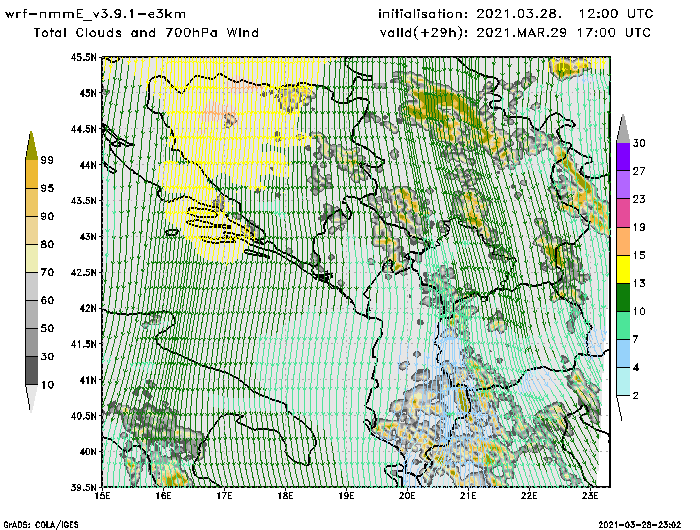Select the pink 19–23 wind legend swatch
This screenshot has height=530, width=700.
click(622, 213)
